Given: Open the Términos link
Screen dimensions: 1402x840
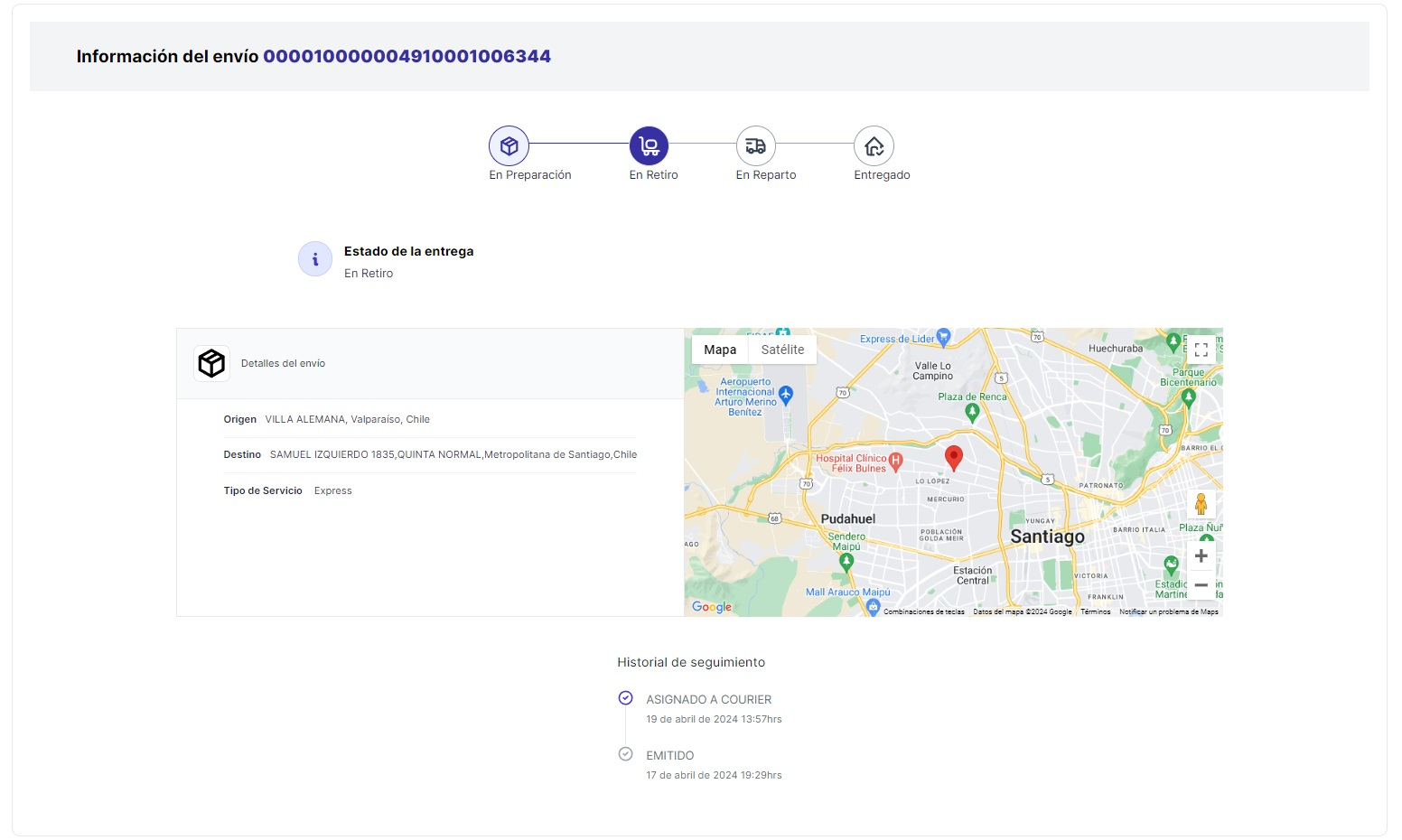Looking at the screenshot, I should [1094, 611].
